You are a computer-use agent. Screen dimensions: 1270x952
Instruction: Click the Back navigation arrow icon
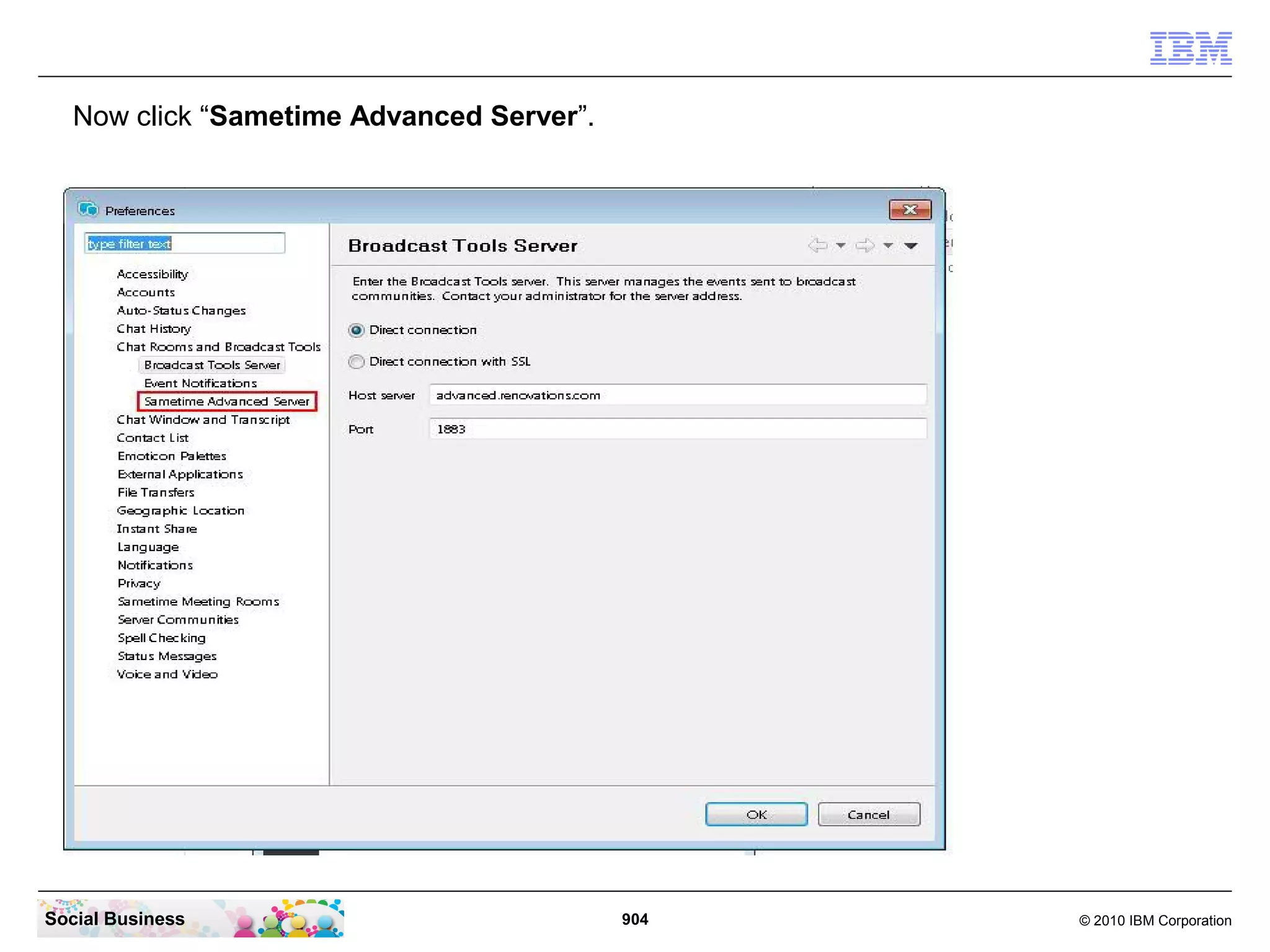[818, 245]
